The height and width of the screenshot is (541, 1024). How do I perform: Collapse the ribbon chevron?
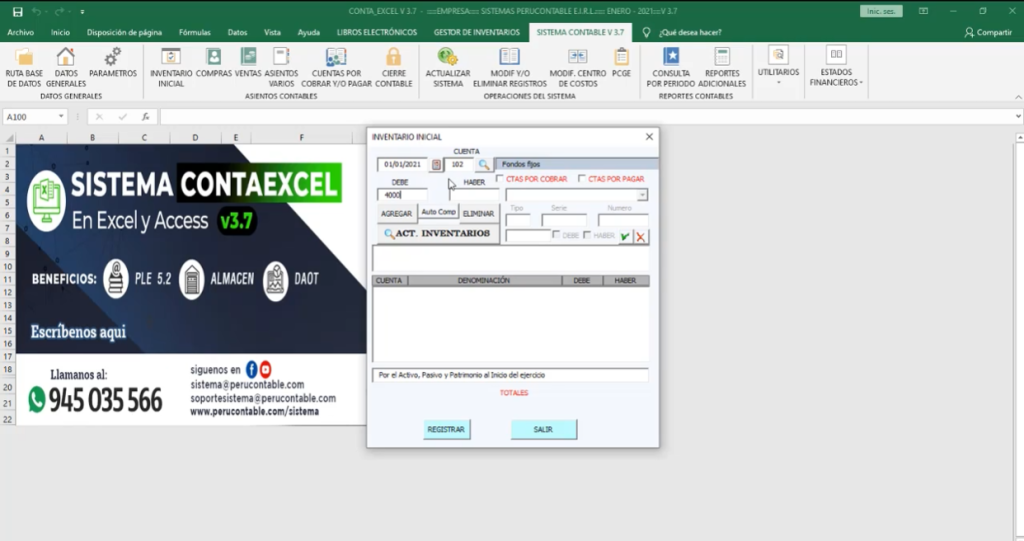click(x=1018, y=97)
